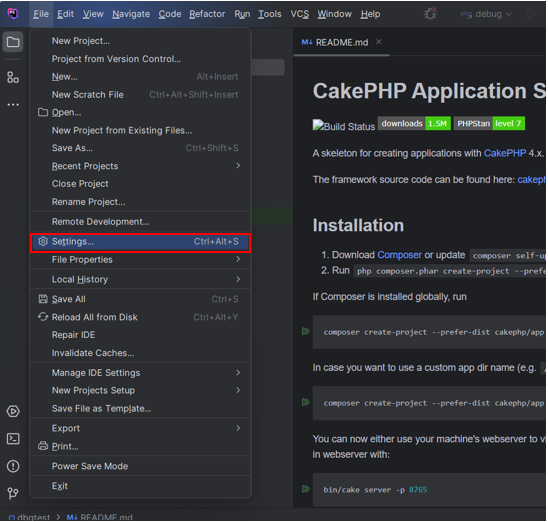
Task: Open the File menu
Action: (41, 14)
